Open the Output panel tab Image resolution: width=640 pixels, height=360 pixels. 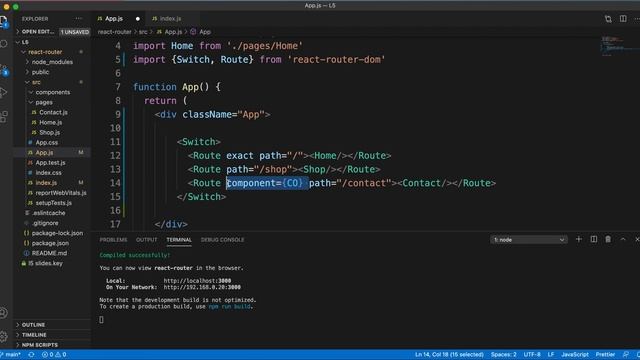click(x=147, y=240)
